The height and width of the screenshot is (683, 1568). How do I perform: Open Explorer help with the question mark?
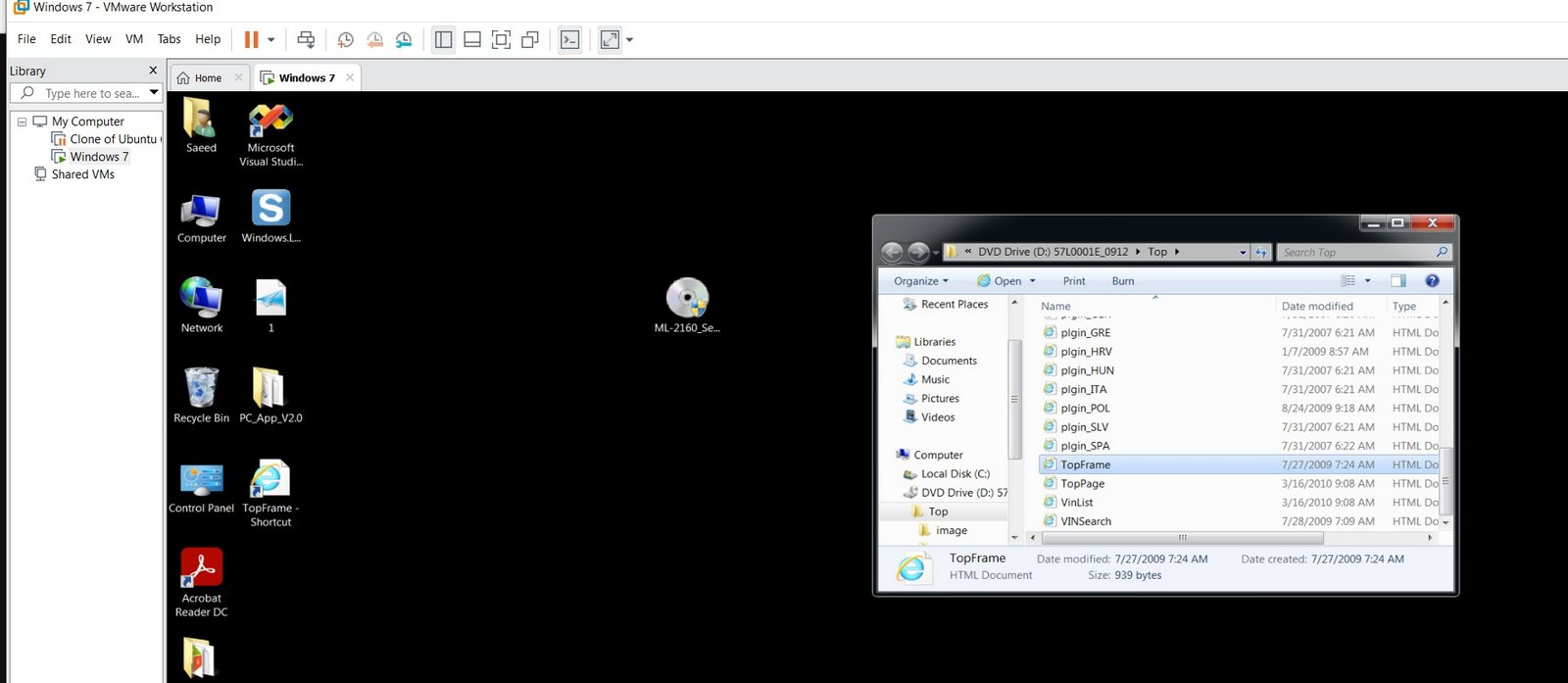click(1432, 281)
